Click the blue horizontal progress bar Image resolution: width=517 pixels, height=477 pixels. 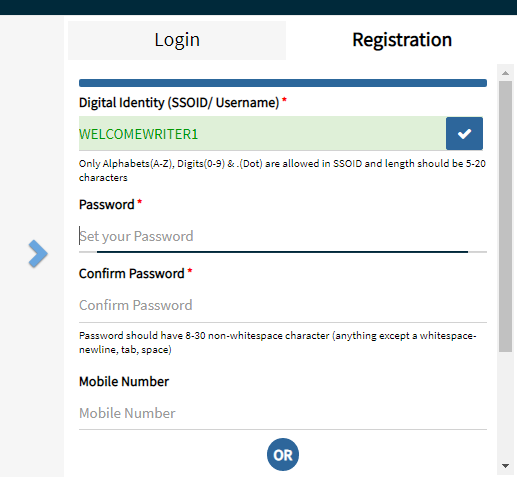(x=283, y=83)
